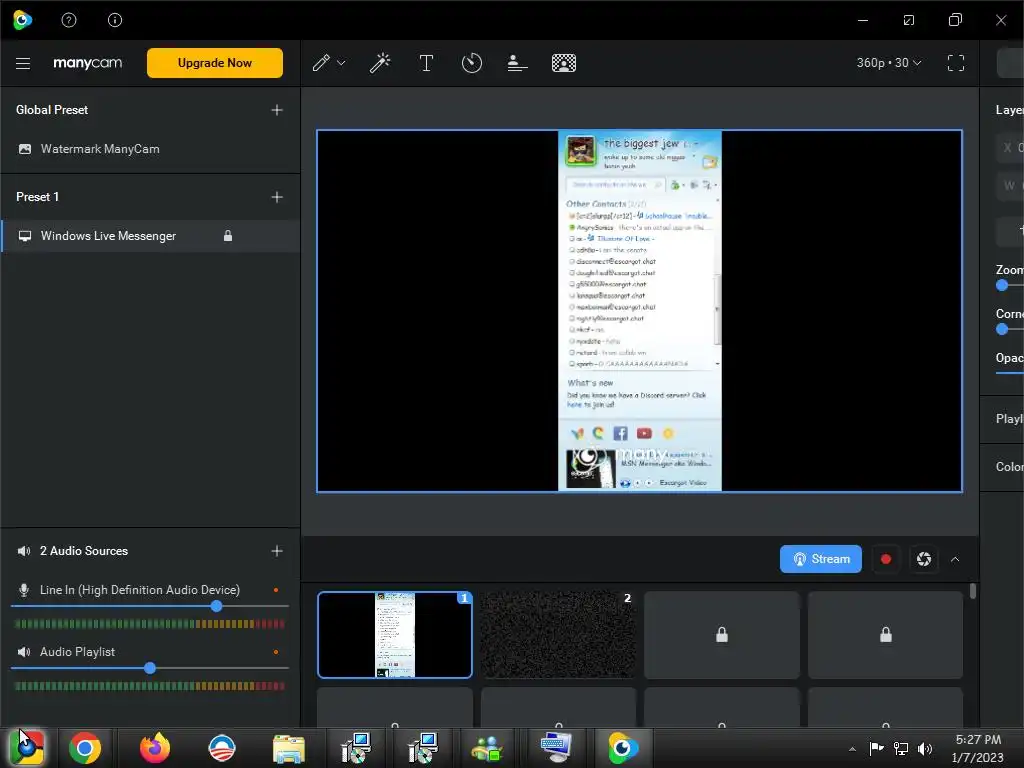The width and height of the screenshot is (1024, 768).
Task: Show hidden system tray icons
Action: [x=852, y=749]
